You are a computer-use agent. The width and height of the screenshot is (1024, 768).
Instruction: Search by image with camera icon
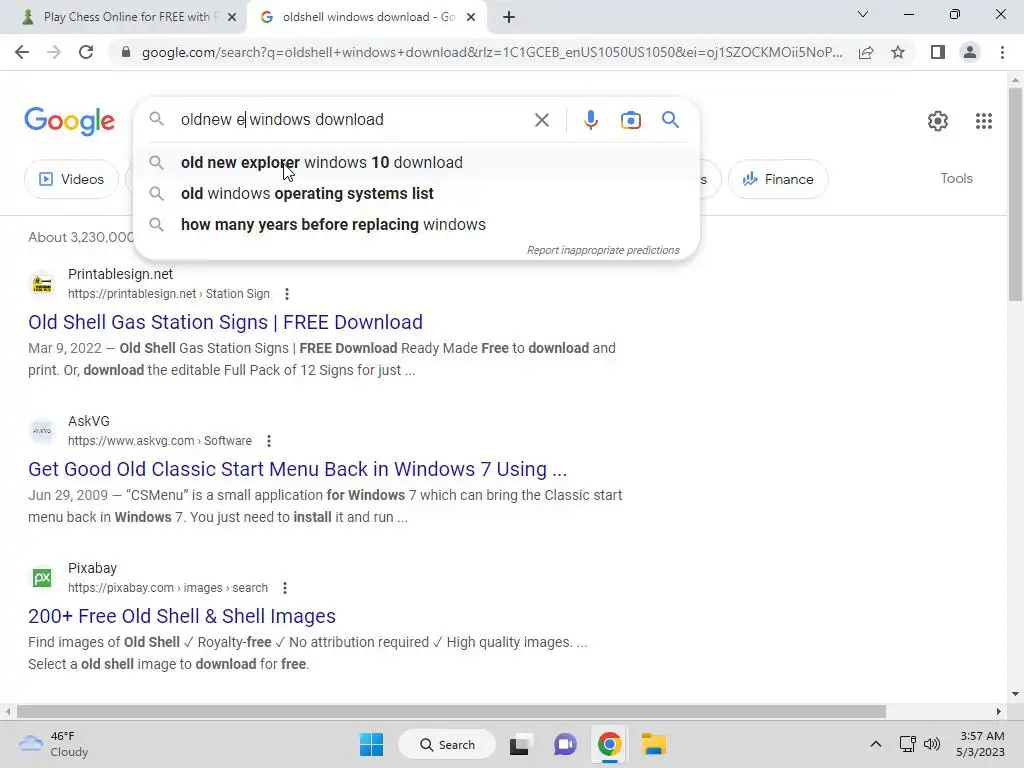click(x=630, y=120)
